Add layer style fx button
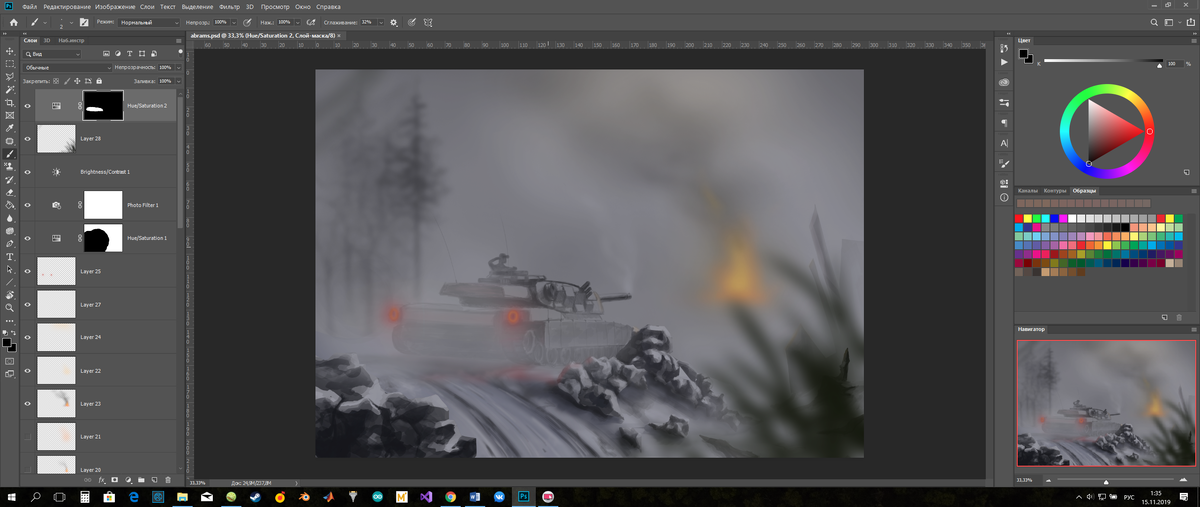Screen dimensions: 1200x507 [102, 479]
